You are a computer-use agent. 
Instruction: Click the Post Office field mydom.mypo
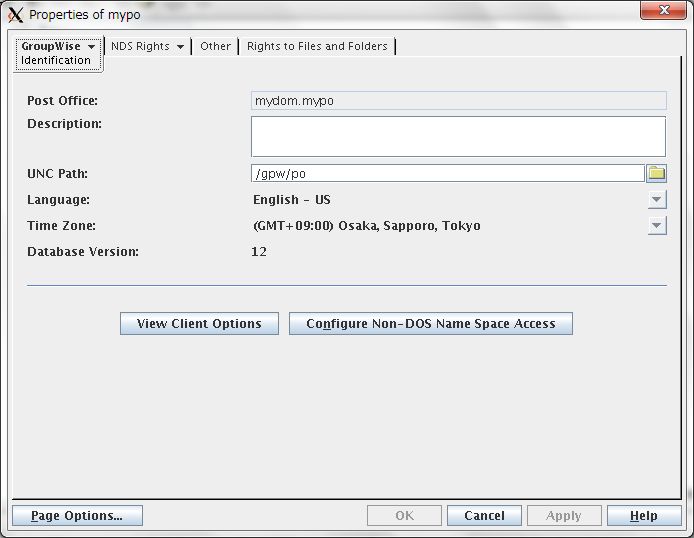coord(459,100)
